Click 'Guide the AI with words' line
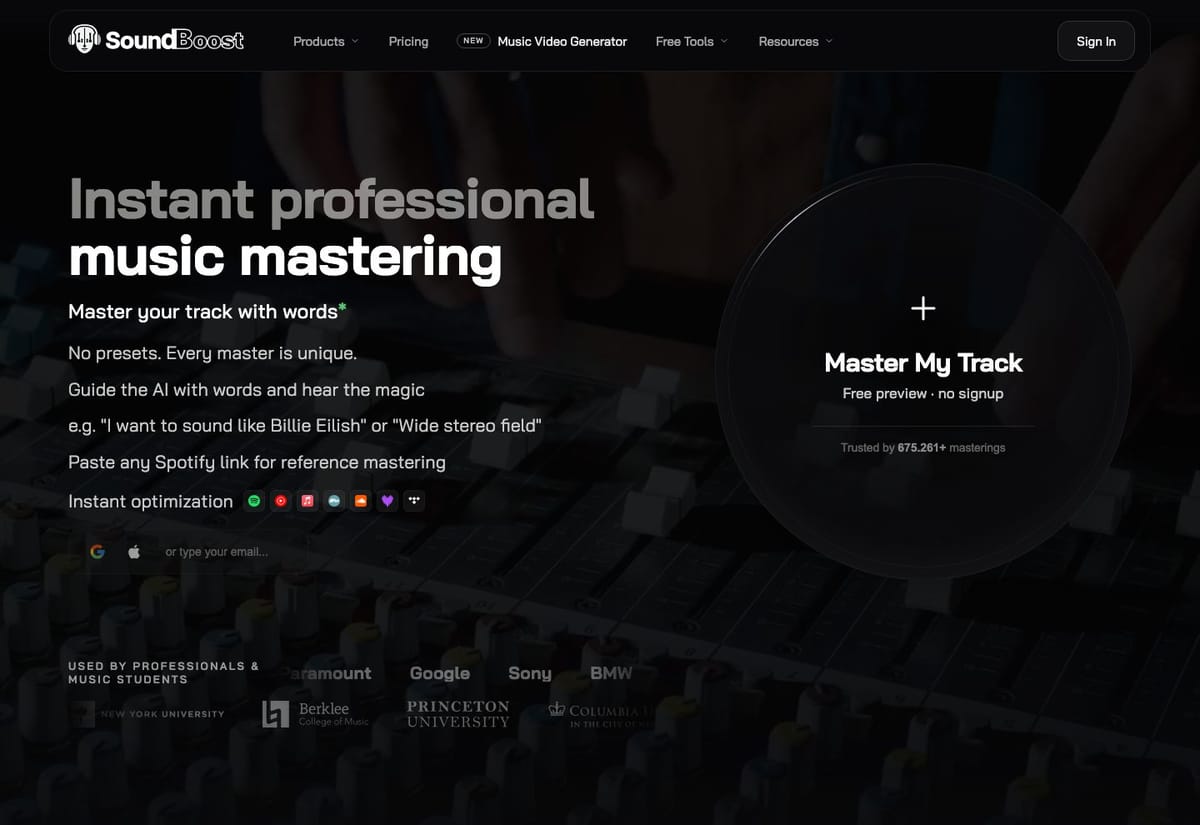 click(246, 390)
